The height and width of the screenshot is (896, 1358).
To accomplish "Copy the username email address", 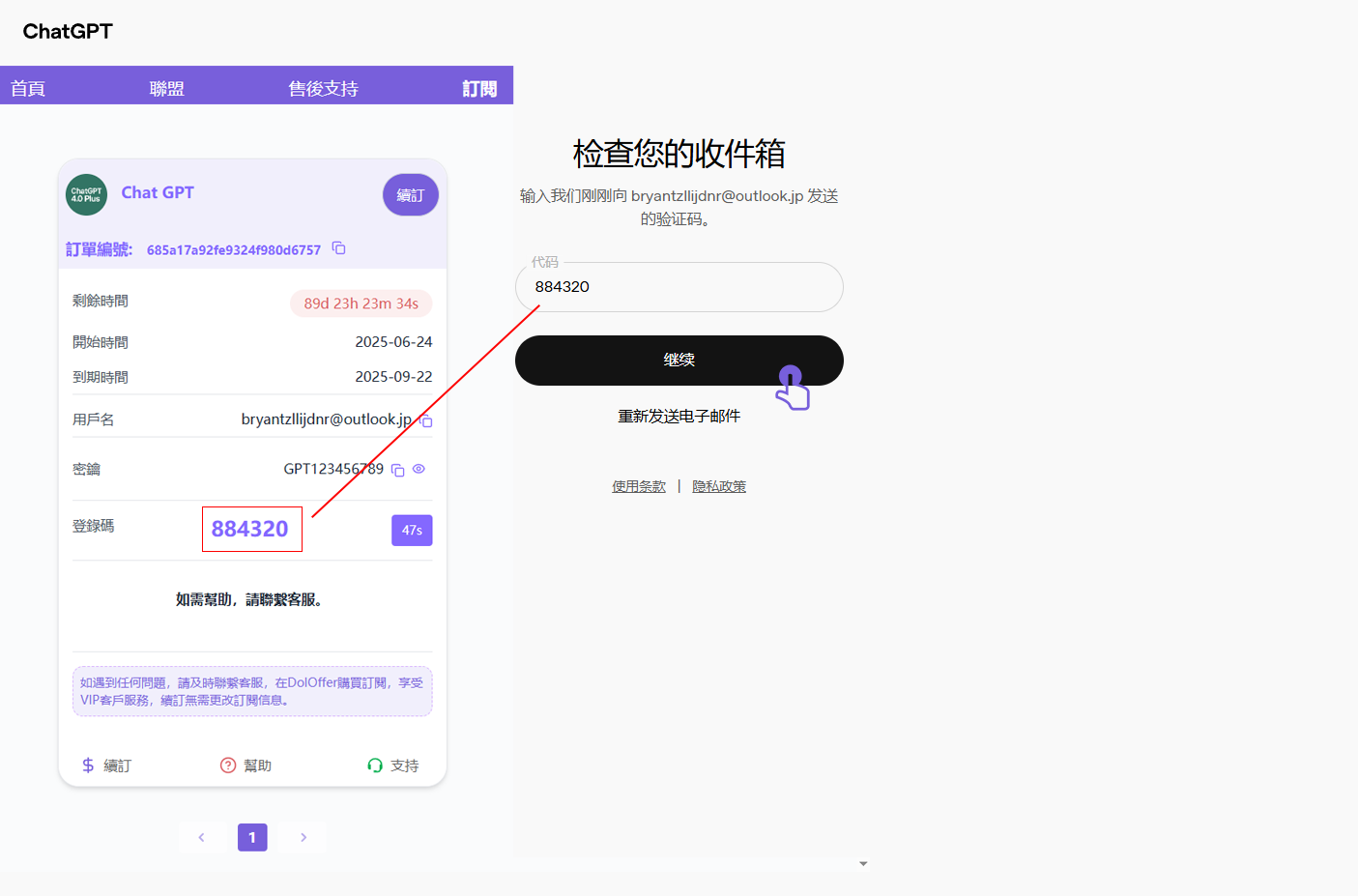I will click(426, 420).
